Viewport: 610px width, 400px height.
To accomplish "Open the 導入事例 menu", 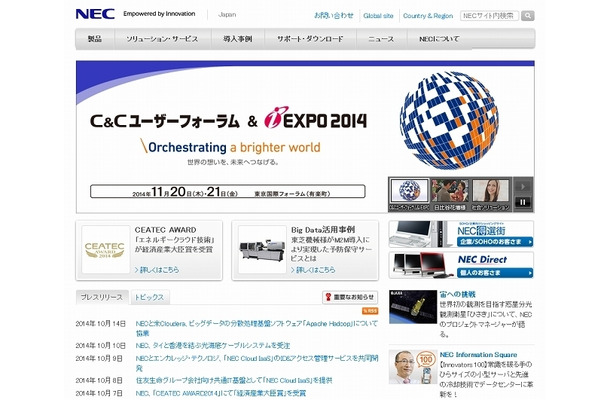I will 238,39.
